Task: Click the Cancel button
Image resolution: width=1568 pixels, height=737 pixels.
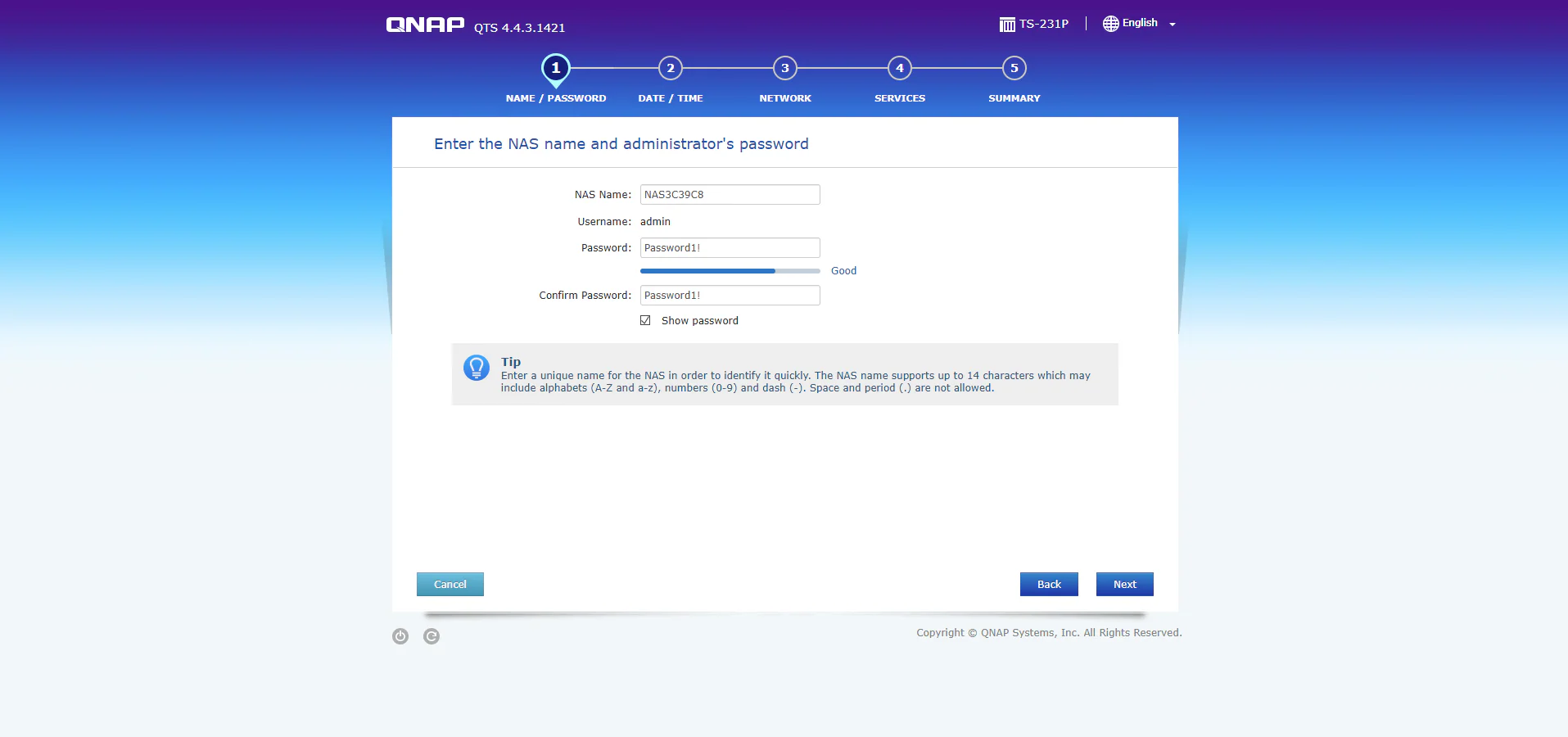Action: (x=450, y=584)
